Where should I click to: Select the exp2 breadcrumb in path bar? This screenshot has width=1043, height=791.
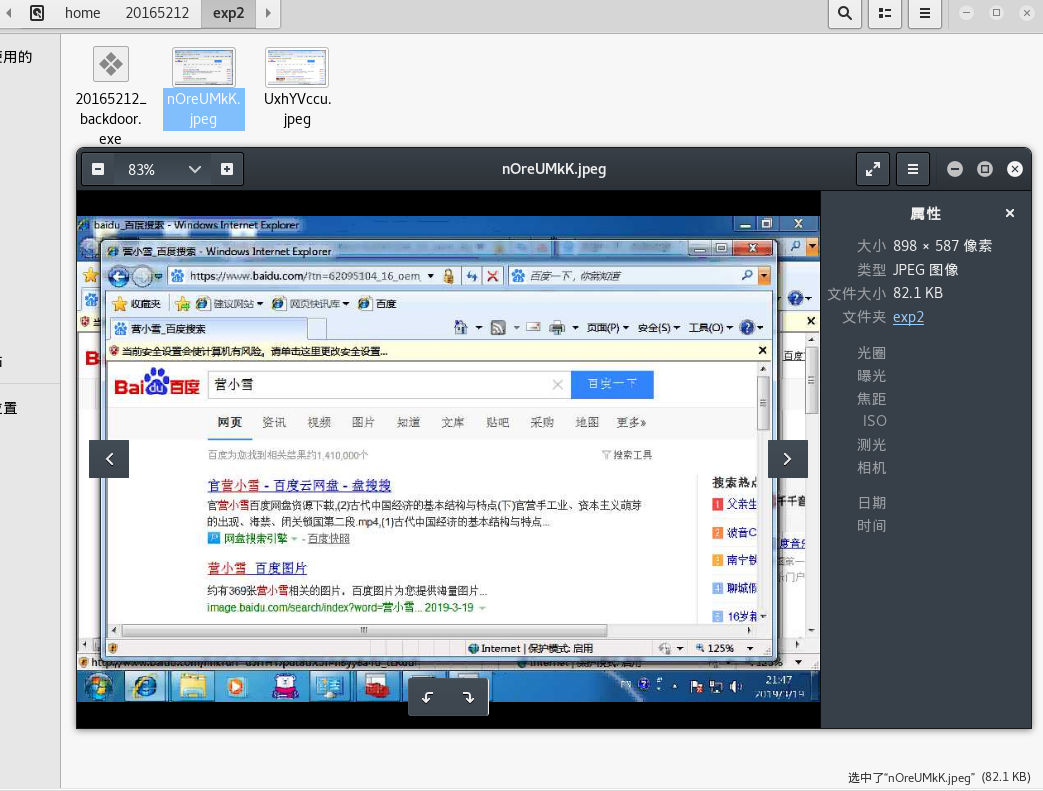click(228, 13)
